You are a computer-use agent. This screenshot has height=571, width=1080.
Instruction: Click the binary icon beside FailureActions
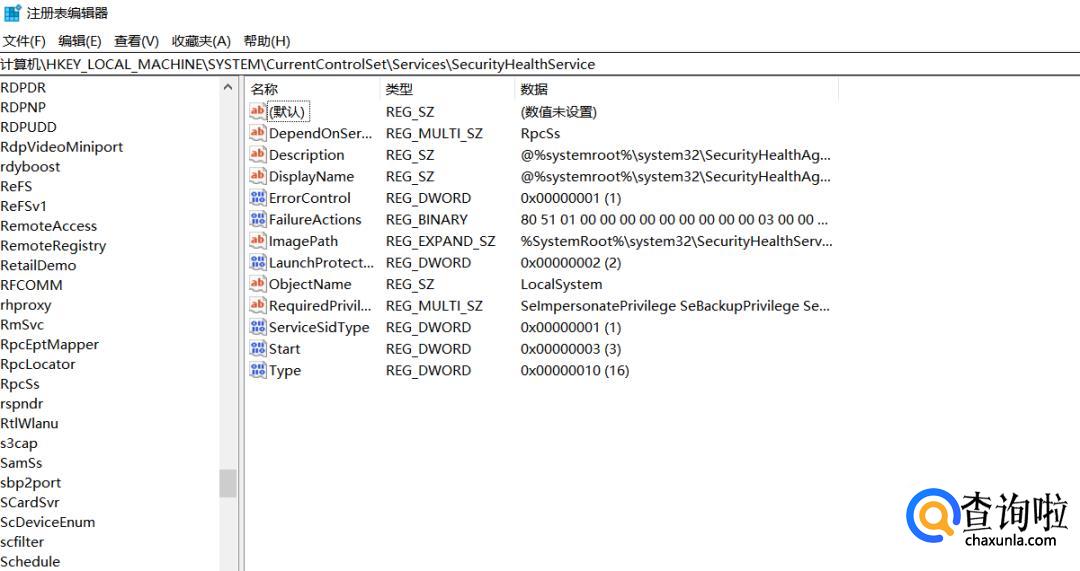(x=258, y=219)
